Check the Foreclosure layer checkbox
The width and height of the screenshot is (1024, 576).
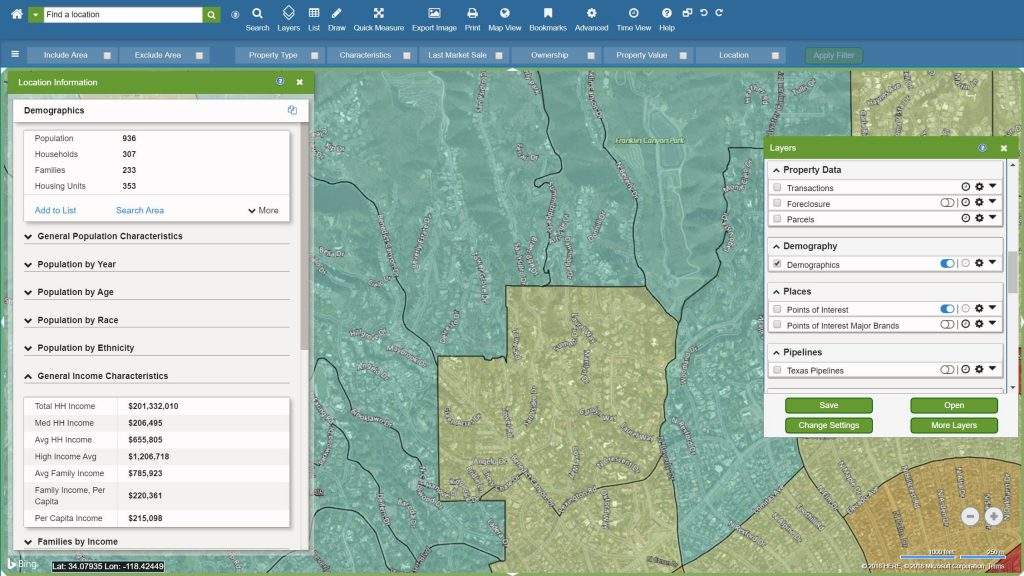[777, 203]
